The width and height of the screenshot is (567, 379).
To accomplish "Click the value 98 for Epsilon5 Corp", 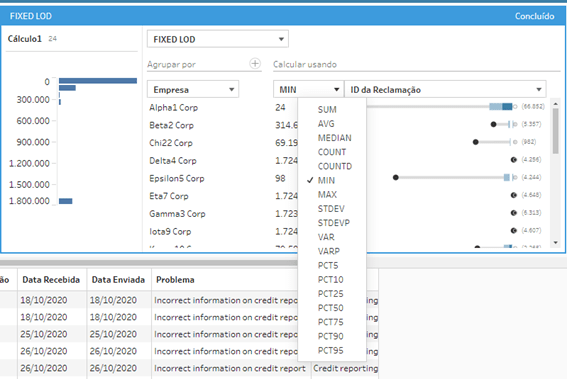I will pyautogui.click(x=280, y=178).
